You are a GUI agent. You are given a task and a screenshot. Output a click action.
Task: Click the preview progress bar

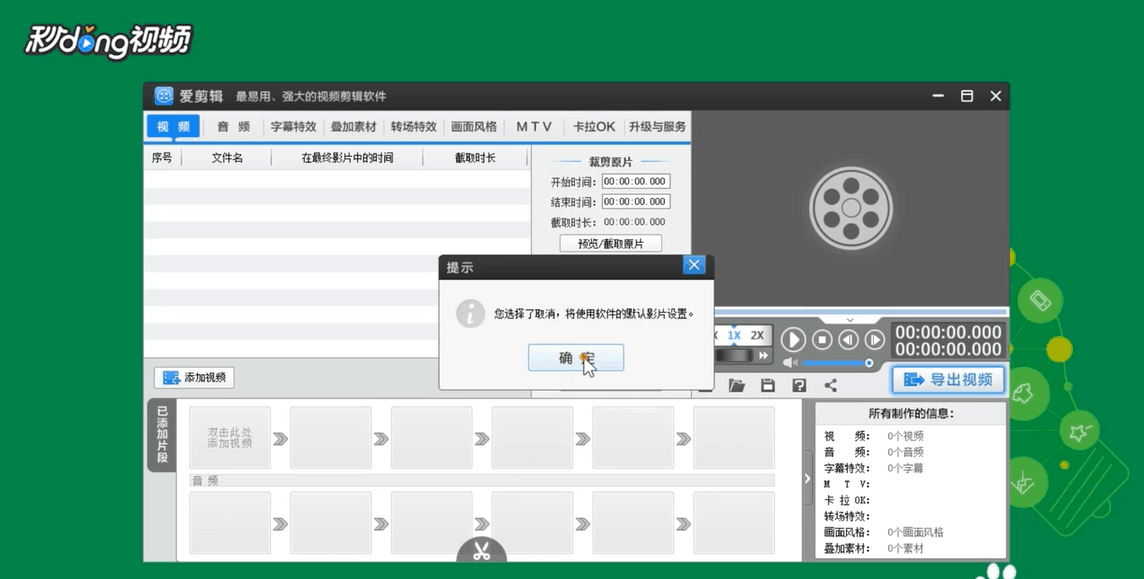[861, 311]
